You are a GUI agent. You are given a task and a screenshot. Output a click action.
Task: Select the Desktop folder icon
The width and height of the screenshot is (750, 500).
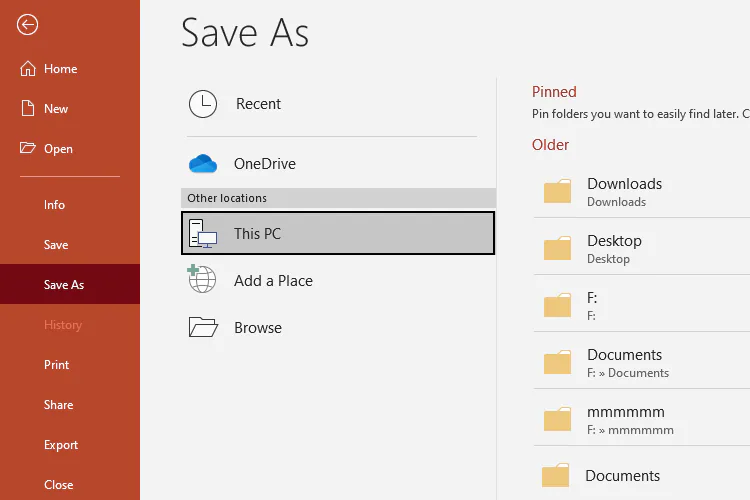pyautogui.click(x=557, y=248)
